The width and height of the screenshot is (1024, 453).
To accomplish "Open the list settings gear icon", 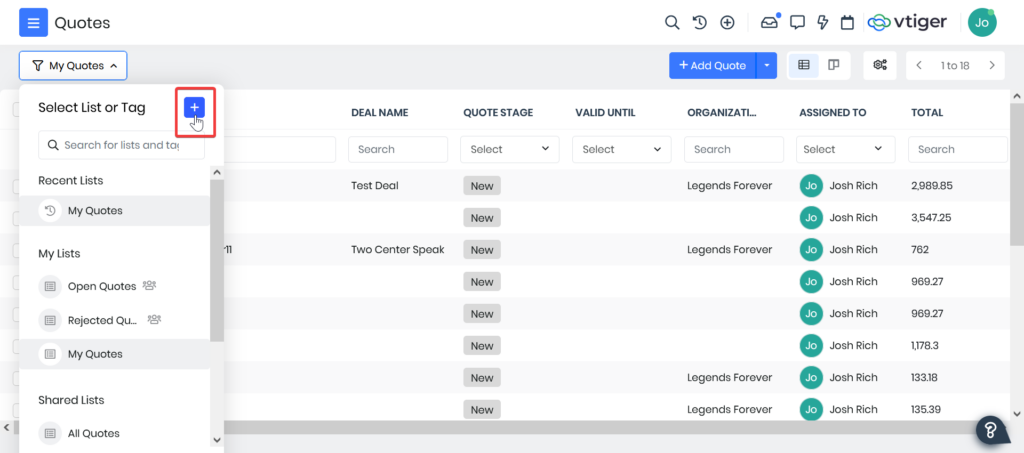I will tap(880, 65).
